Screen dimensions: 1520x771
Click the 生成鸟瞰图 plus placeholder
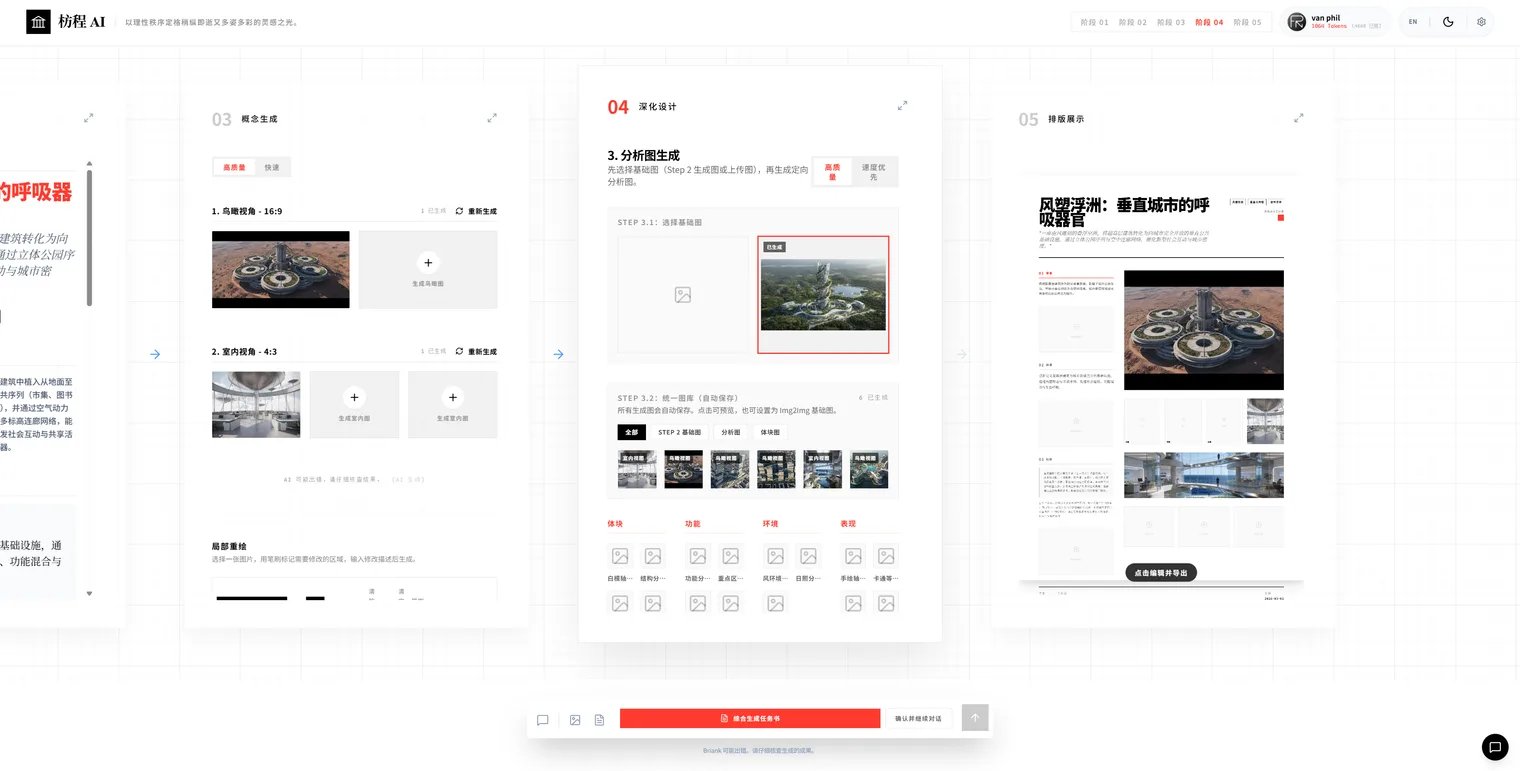click(x=428, y=269)
